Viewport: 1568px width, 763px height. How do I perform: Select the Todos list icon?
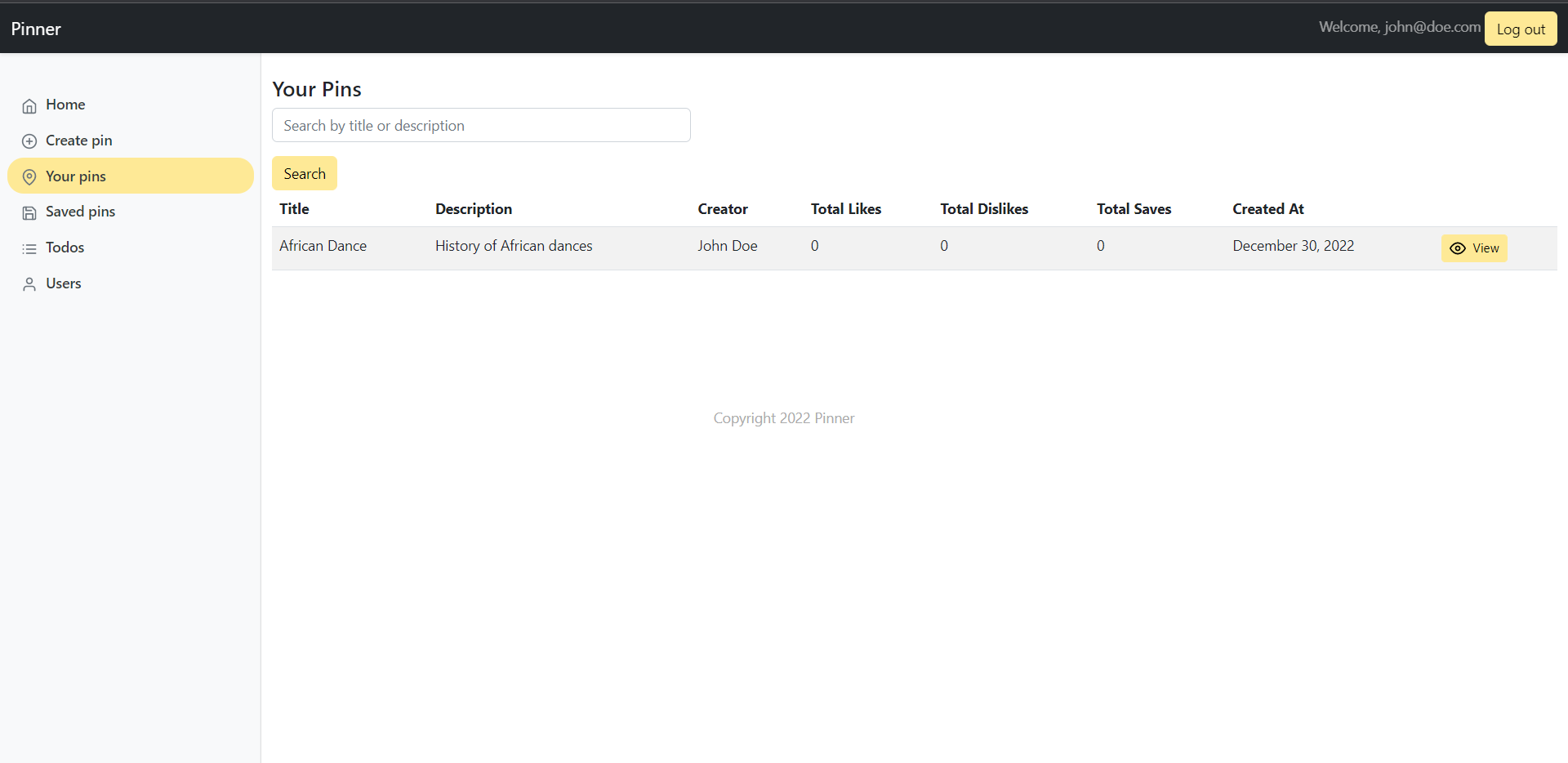pyautogui.click(x=29, y=248)
